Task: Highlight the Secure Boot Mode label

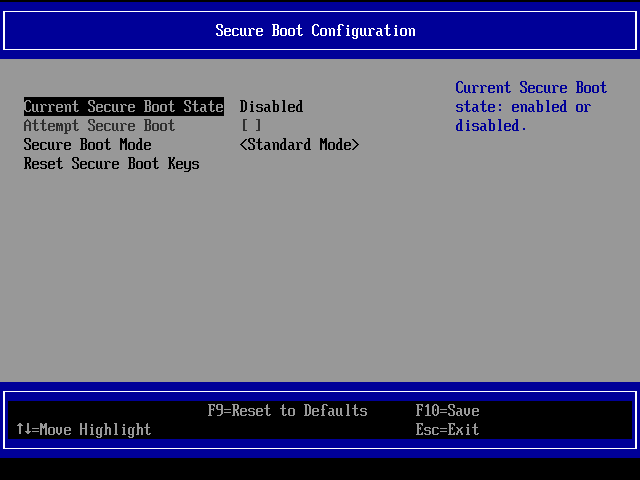Action: [87, 145]
